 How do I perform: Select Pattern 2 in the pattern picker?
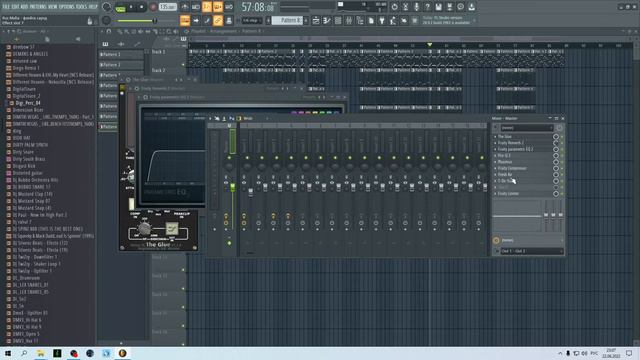point(121,64)
